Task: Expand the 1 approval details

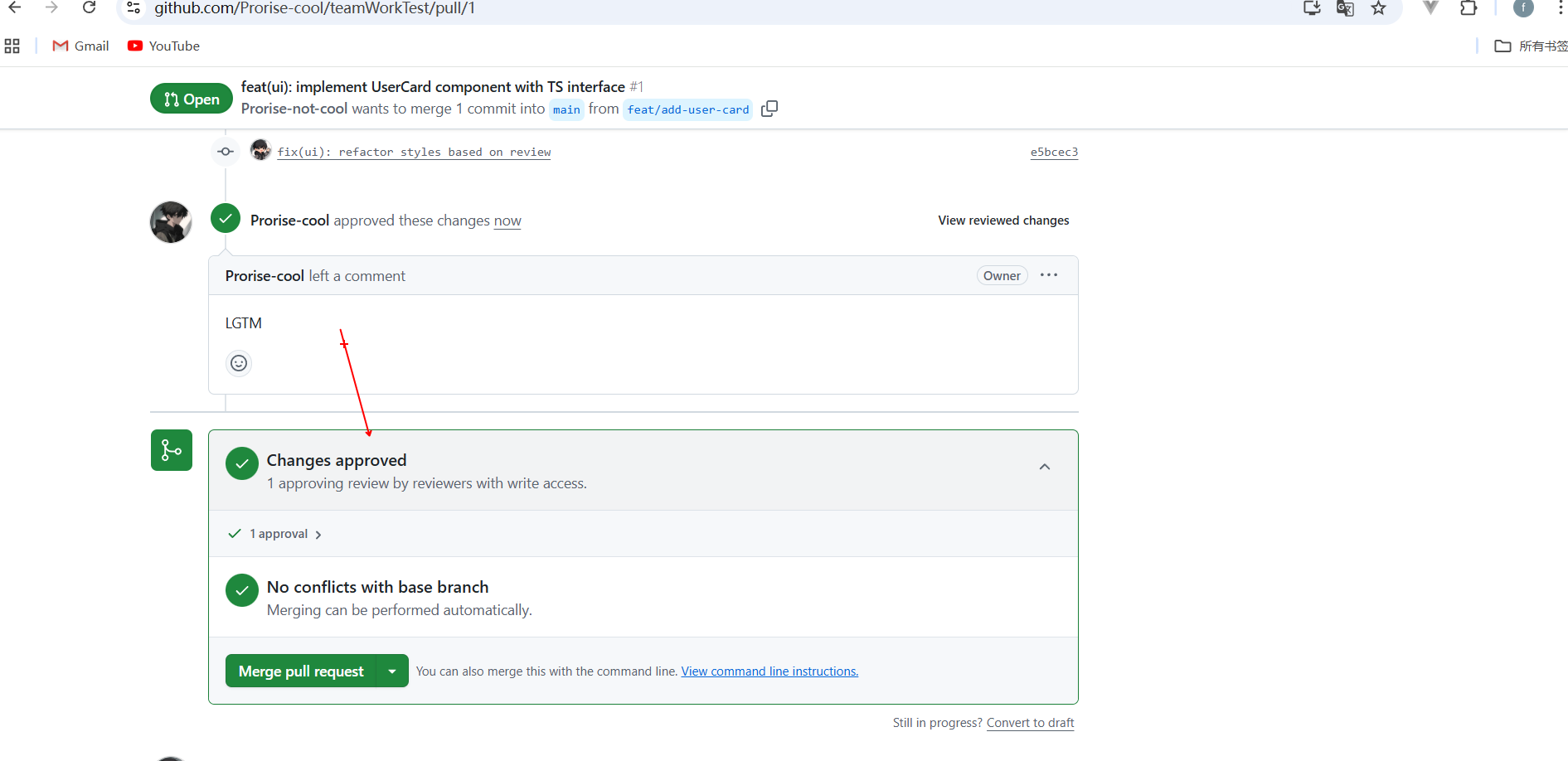Action: click(x=285, y=534)
